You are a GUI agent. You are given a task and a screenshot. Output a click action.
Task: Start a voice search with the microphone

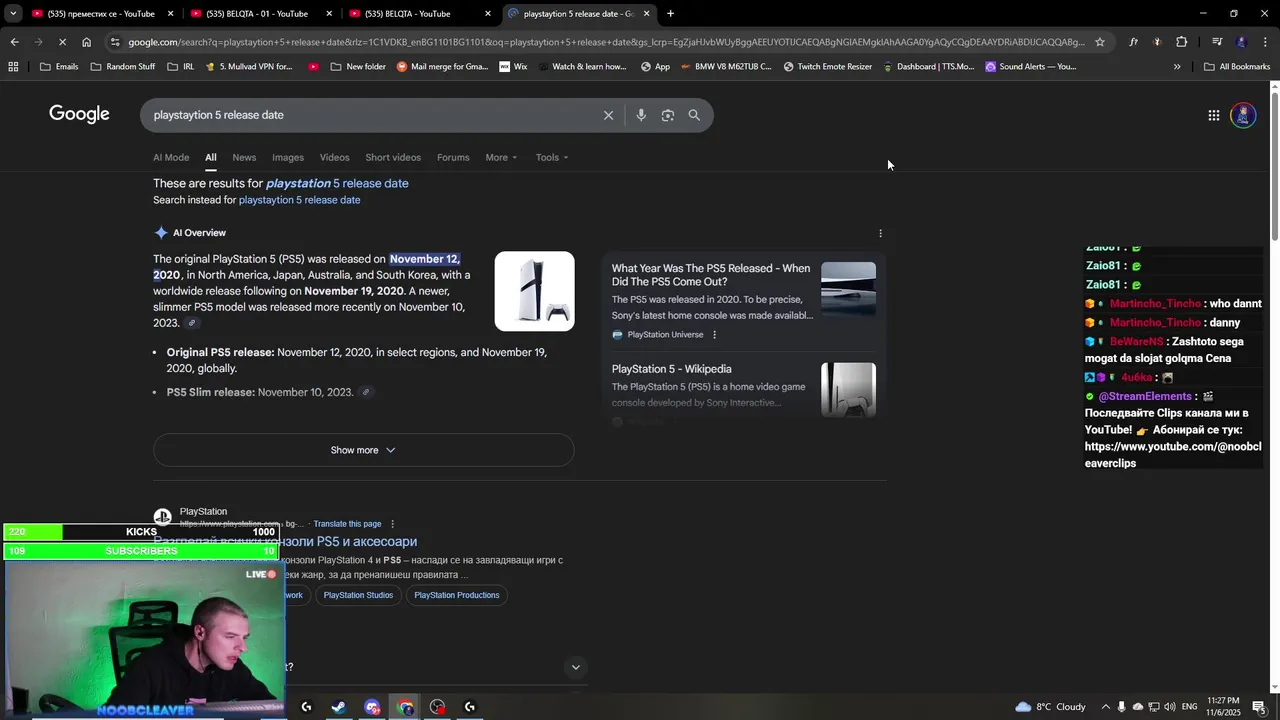point(641,115)
